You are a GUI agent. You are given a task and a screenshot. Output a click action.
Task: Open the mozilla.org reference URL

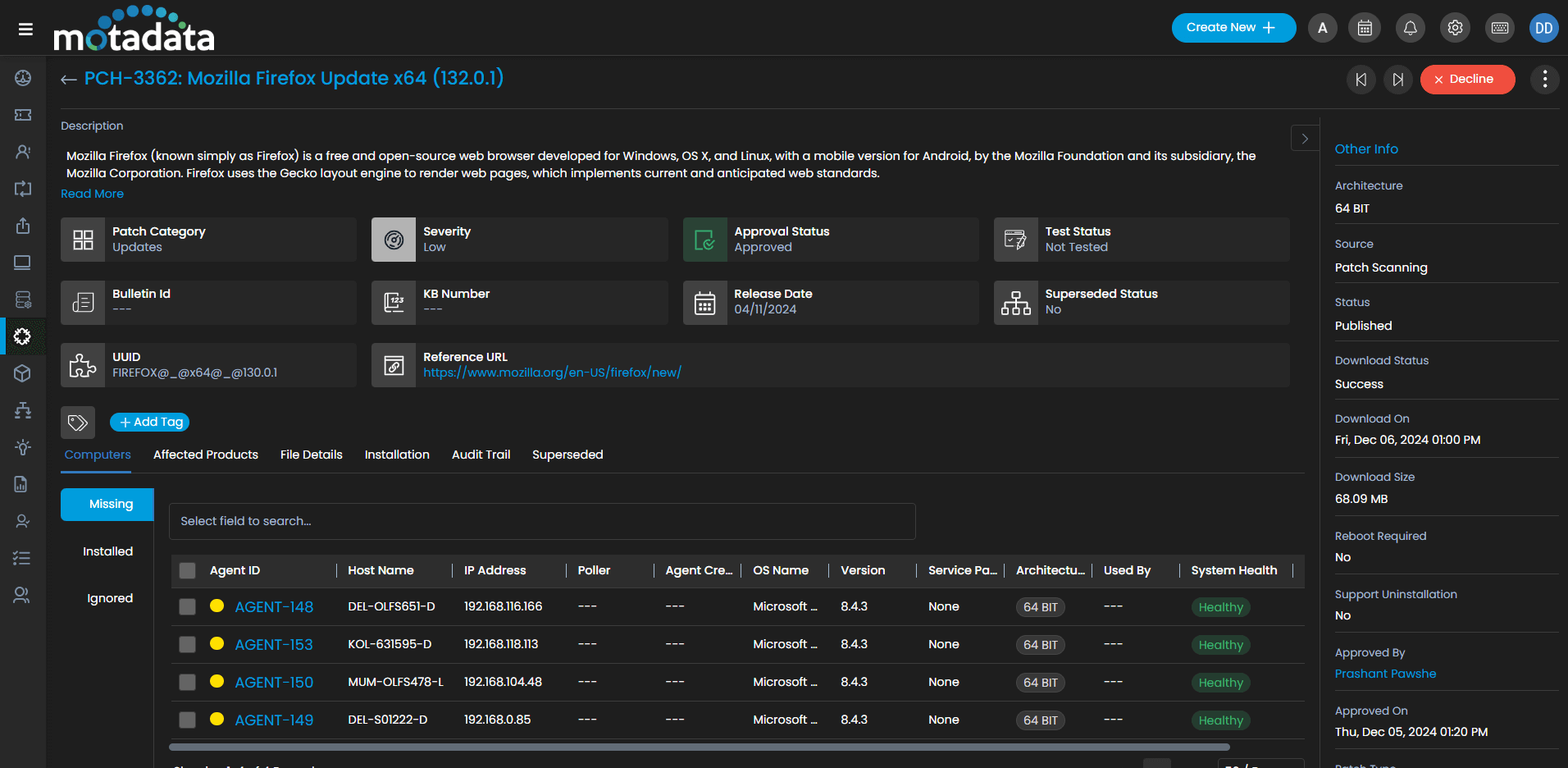552,373
